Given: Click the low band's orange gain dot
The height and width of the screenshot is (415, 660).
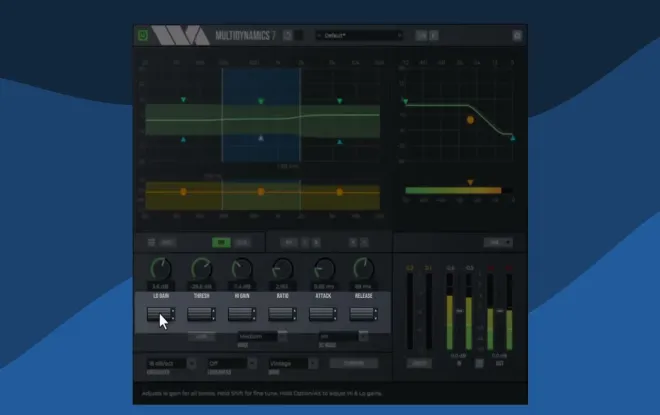Looking at the screenshot, I should pos(184,192).
